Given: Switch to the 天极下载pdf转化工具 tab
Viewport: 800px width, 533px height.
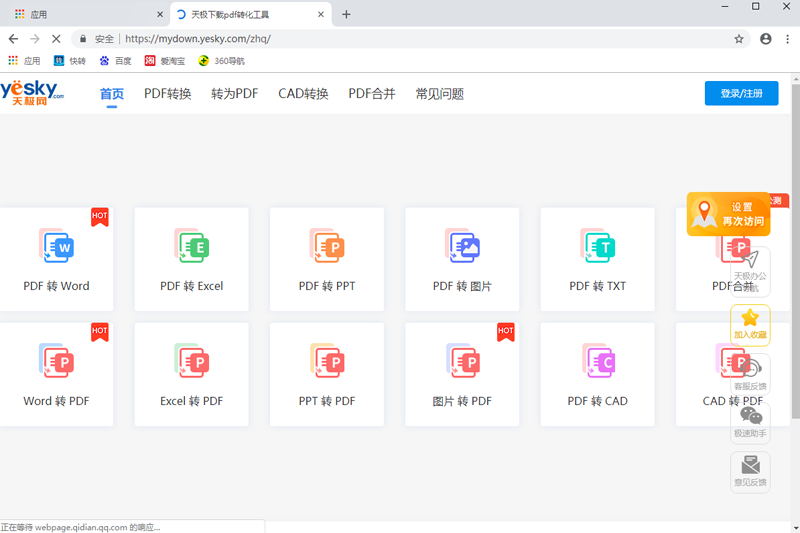Looking at the screenshot, I should click(x=250, y=14).
